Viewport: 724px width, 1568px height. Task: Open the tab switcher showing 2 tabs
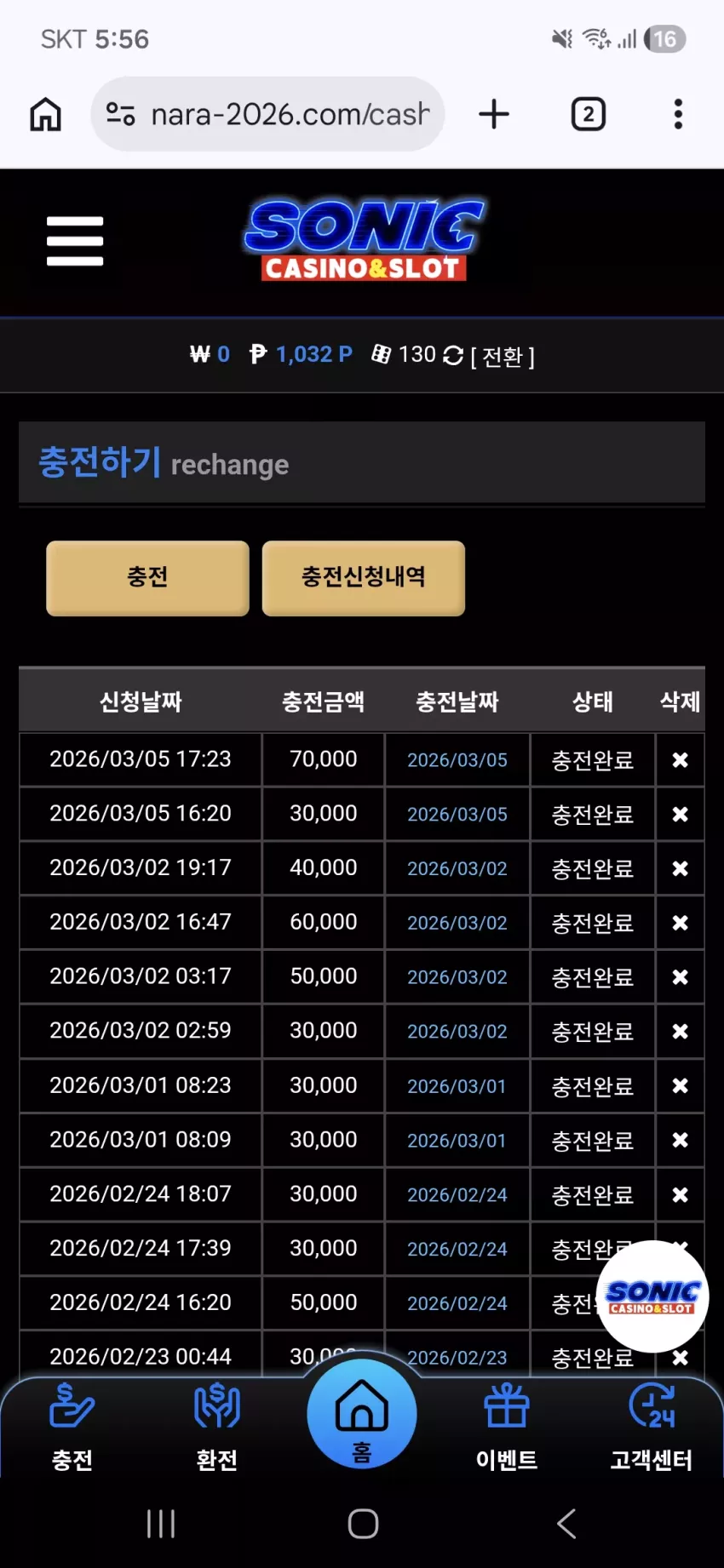(589, 114)
